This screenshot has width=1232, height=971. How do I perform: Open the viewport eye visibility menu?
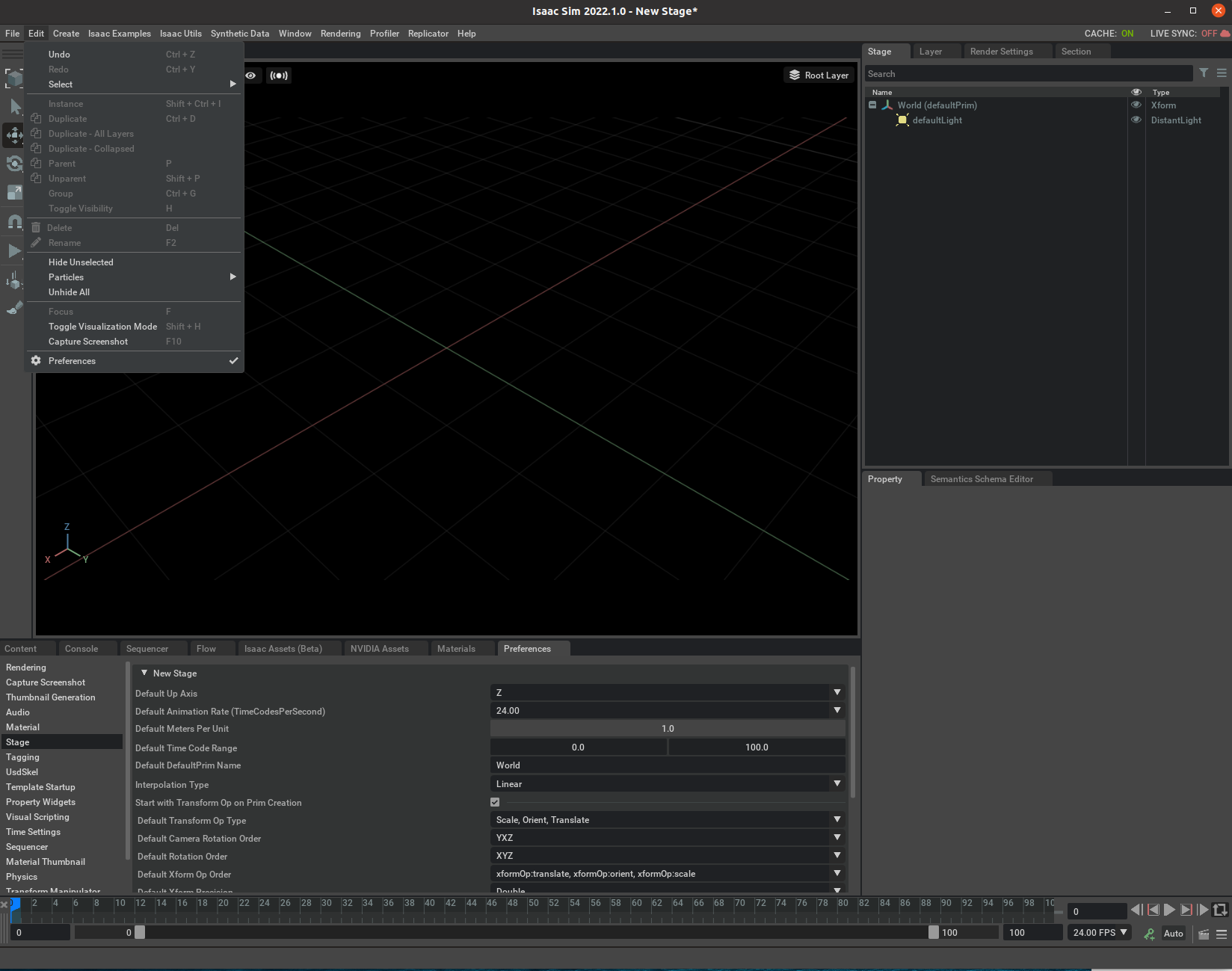250,75
